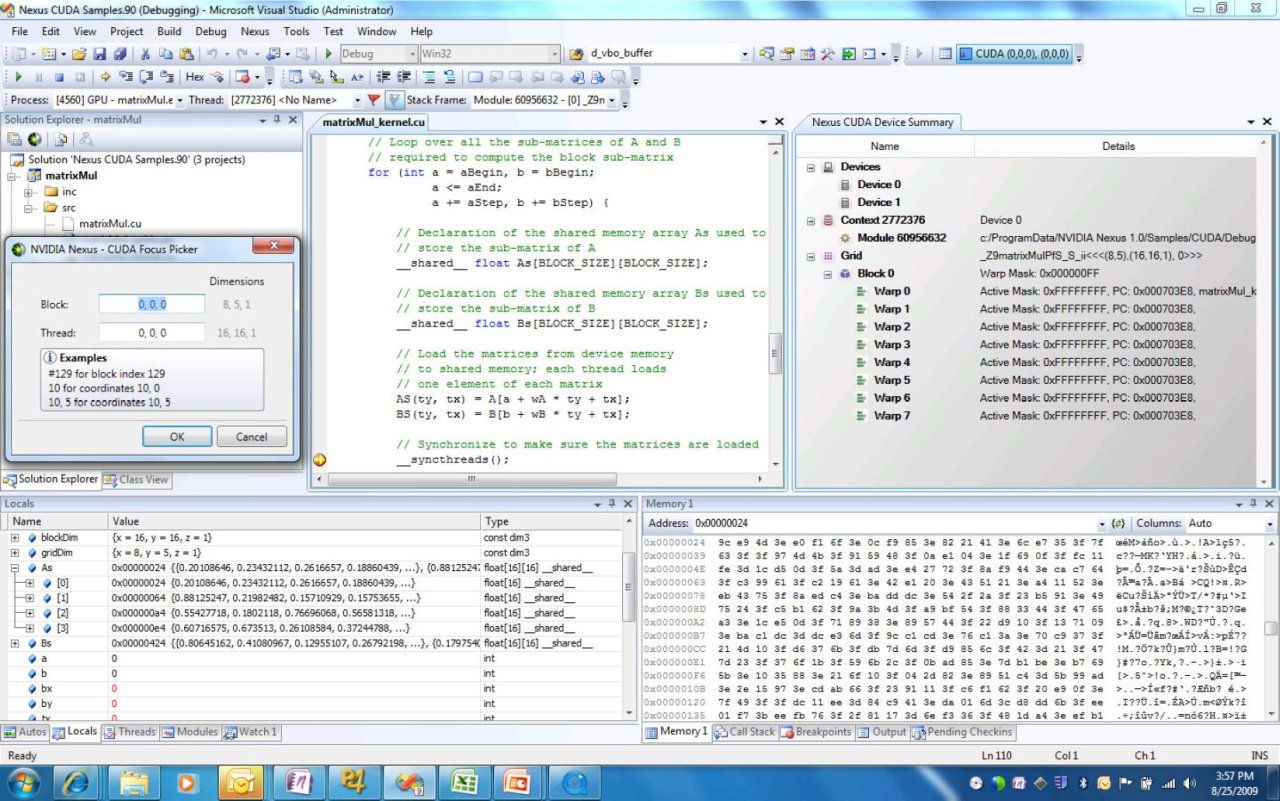The height and width of the screenshot is (801, 1280).
Task: Save the current file with the floppy icon
Action: tap(101, 54)
